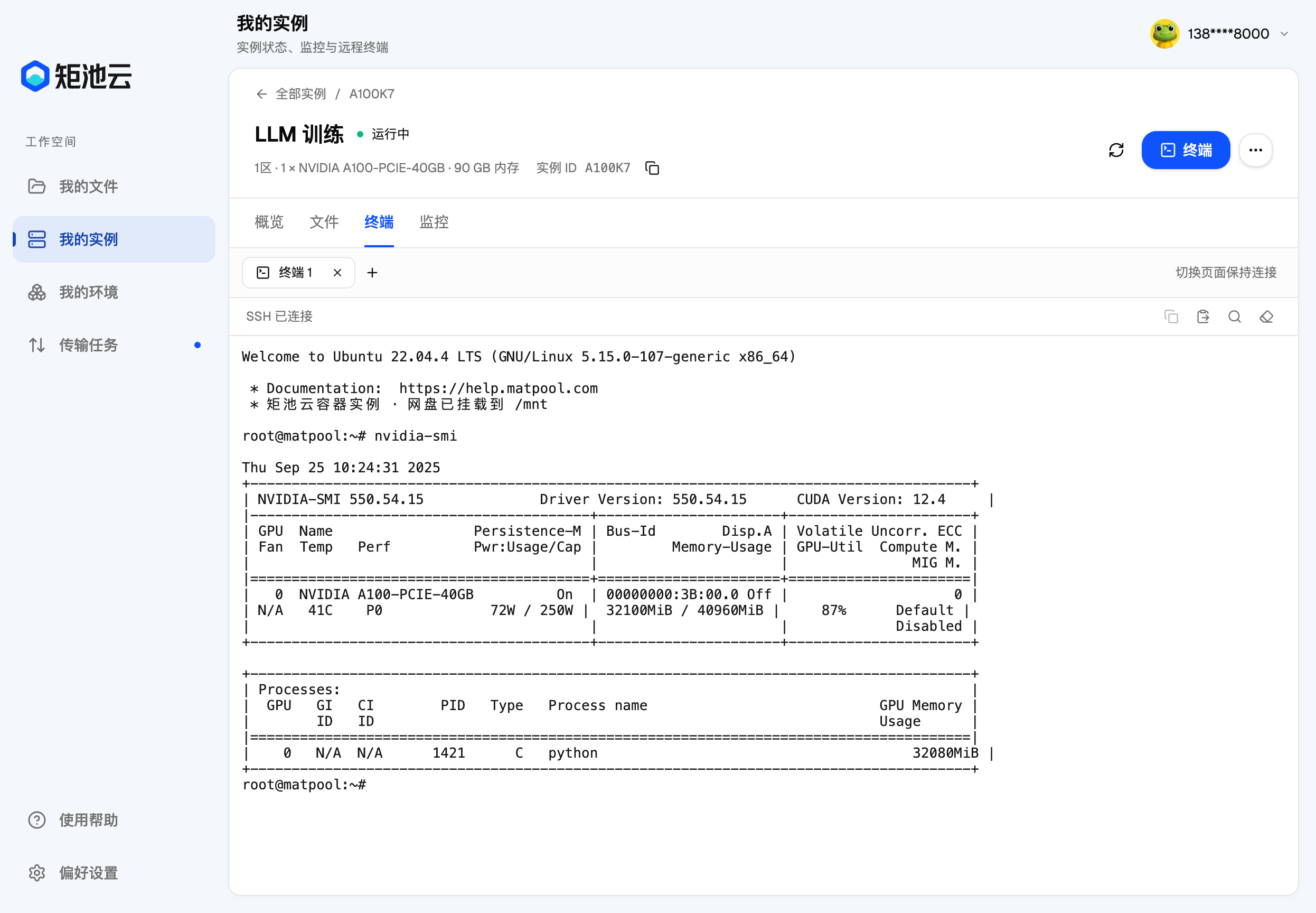Open the more options (three dots) menu

point(1255,150)
